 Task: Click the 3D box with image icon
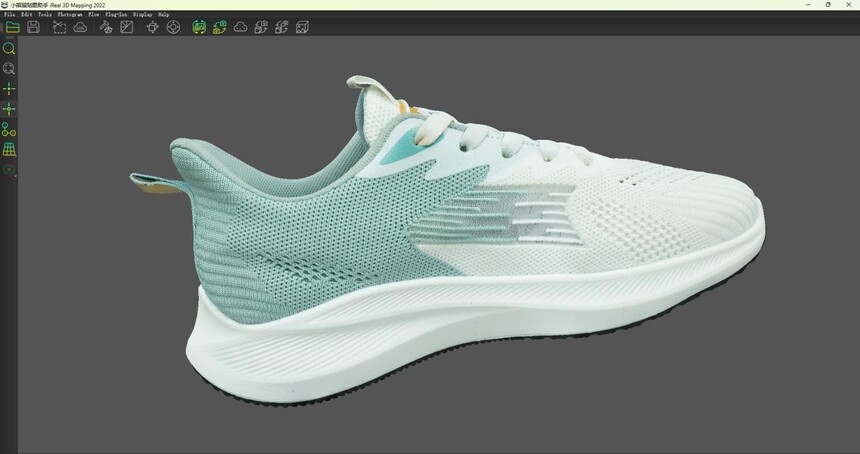302,27
